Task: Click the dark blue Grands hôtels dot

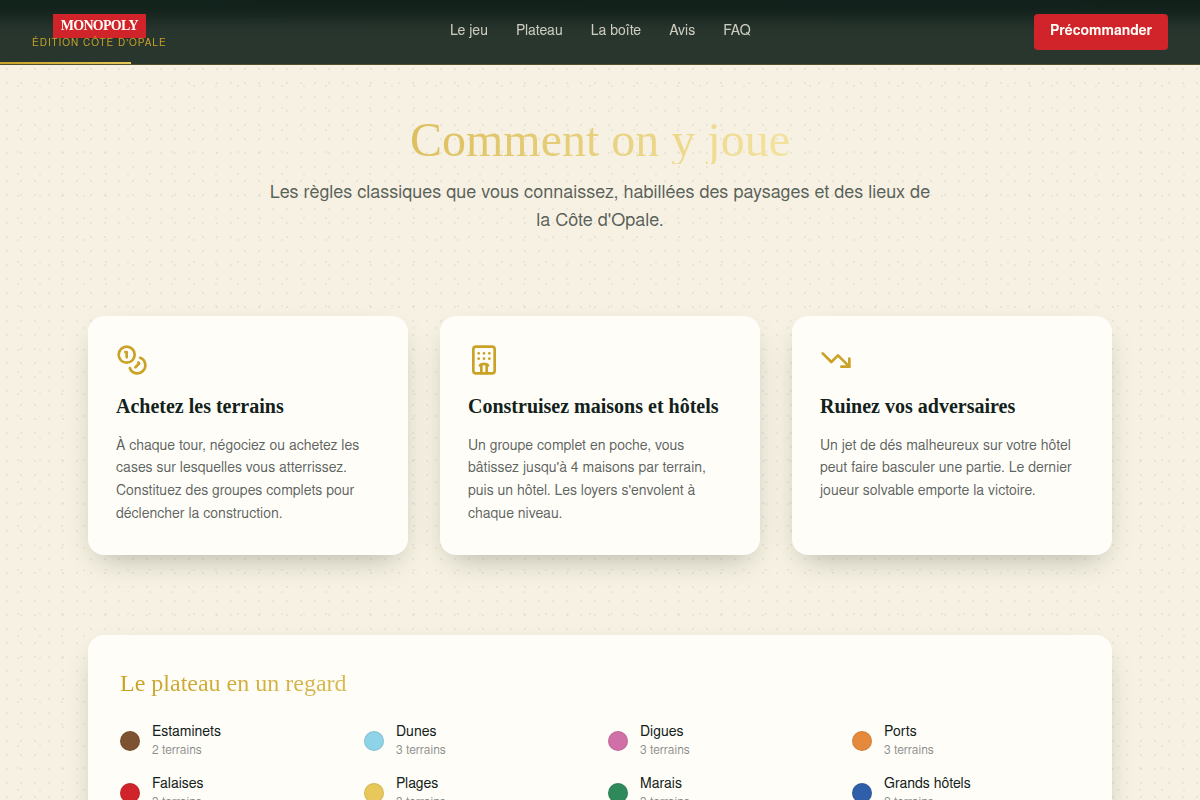Action: tap(862, 793)
